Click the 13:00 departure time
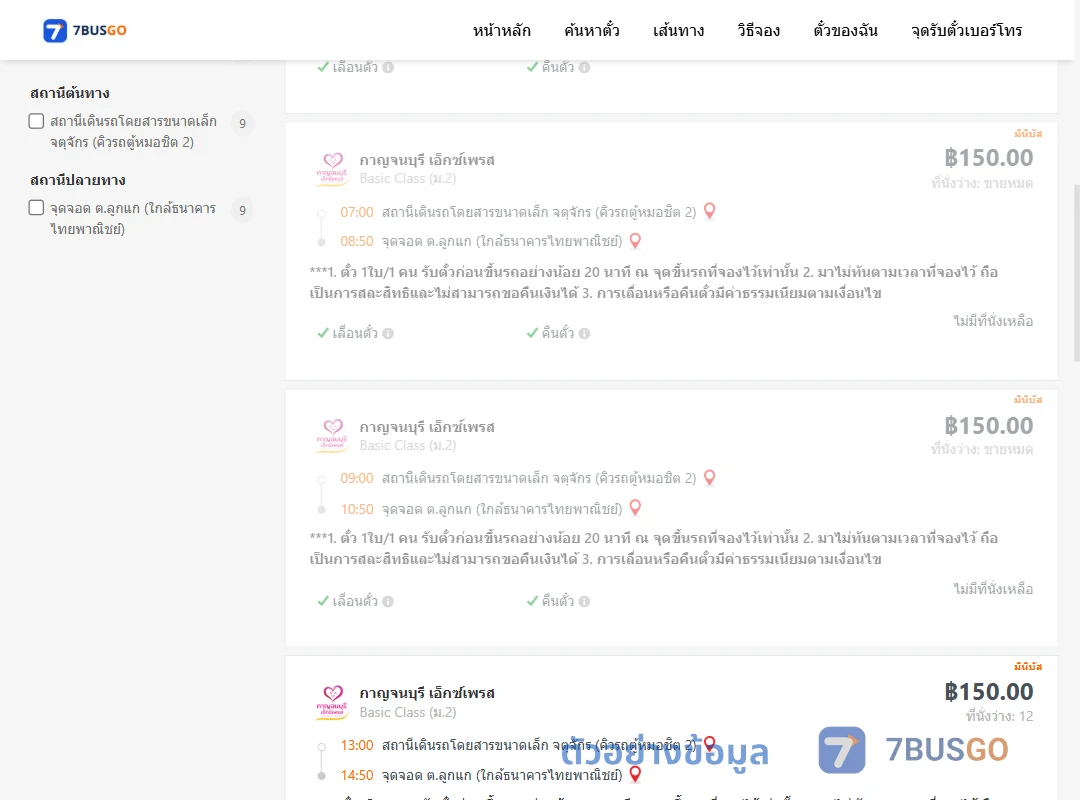 coord(357,745)
